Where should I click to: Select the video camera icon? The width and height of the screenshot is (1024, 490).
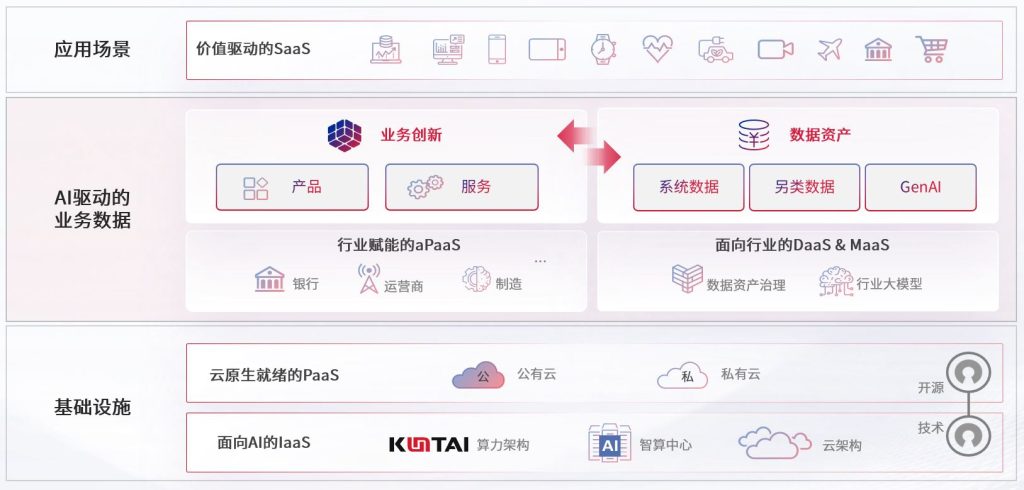pos(775,49)
